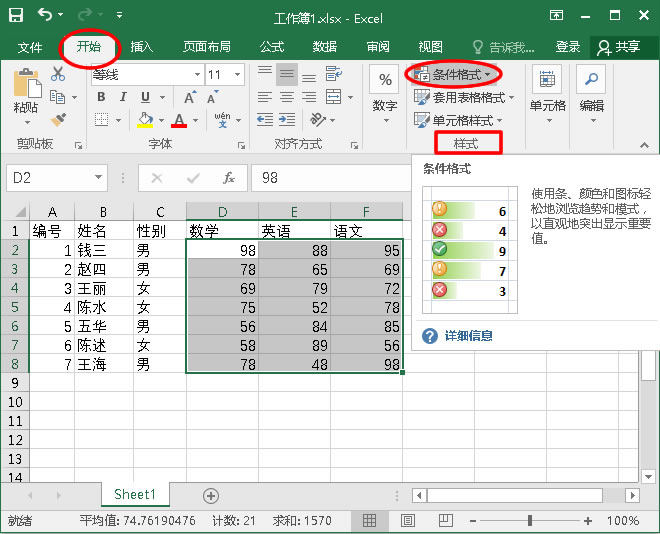The height and width of the screenshot is (534, 660).
Task: Align text right
Action: [309, 98]
